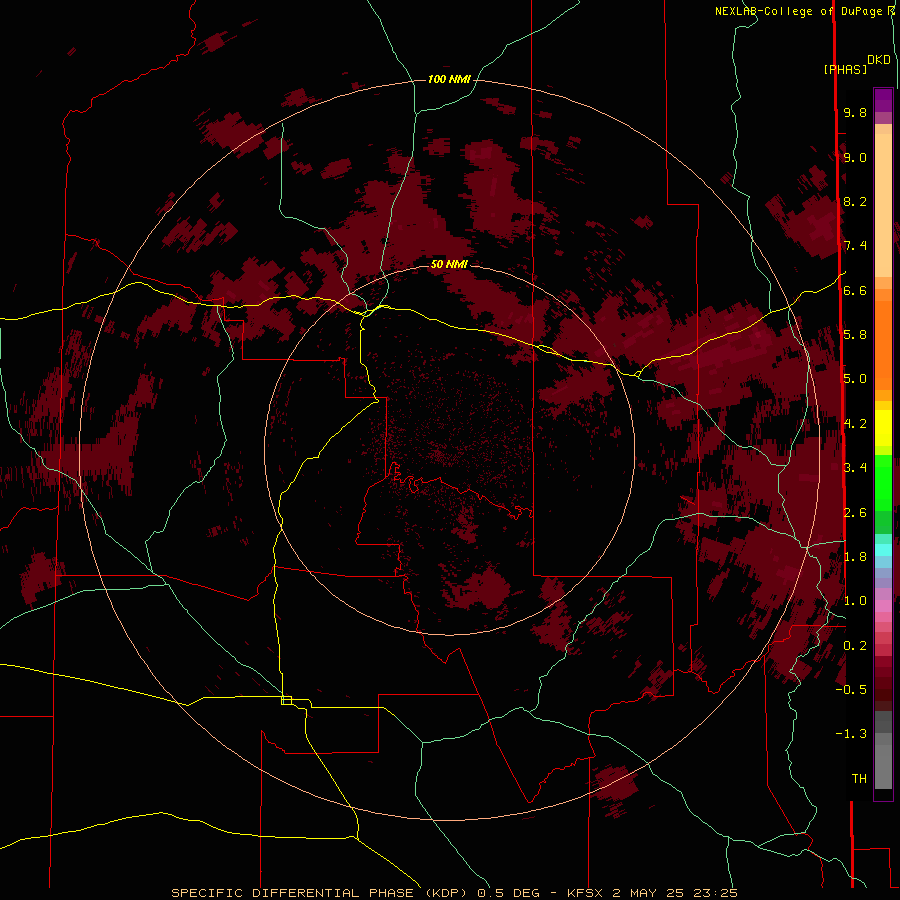Click the 9.8 legend value

coord(855,112)
